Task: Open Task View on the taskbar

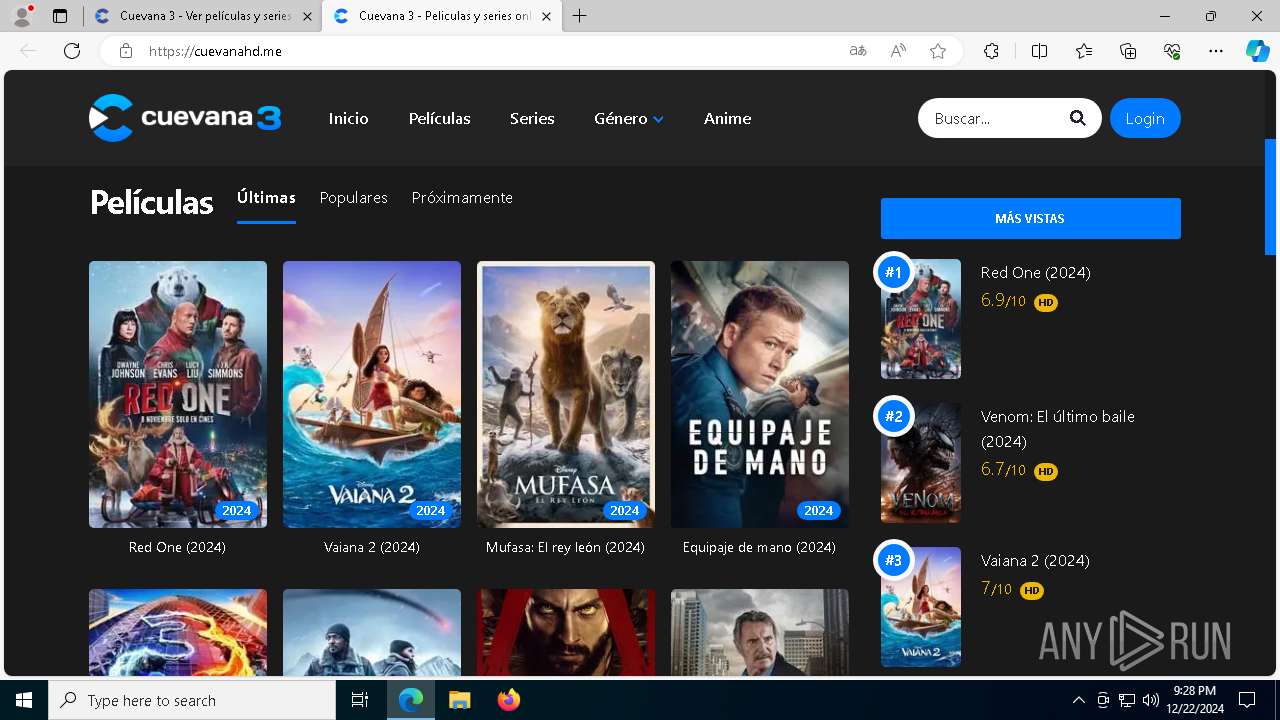Action: 360,700
